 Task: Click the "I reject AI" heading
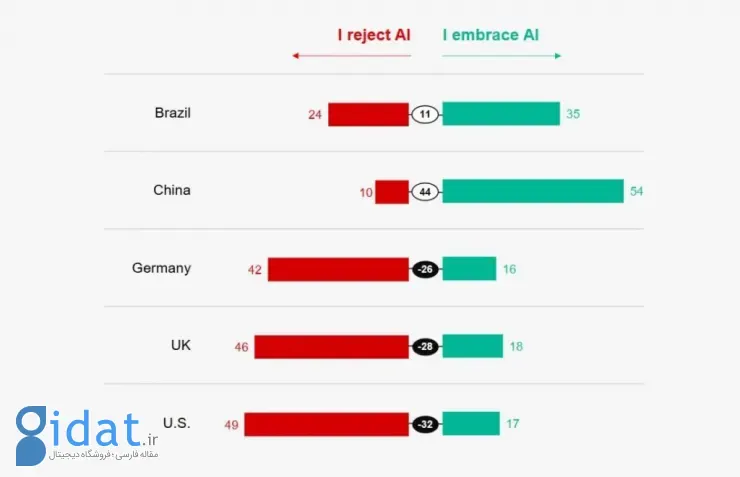click(x=373, y=35)
